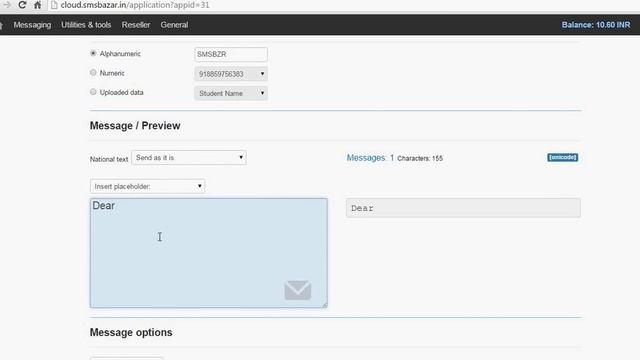
Task: Go to the browser home page icon
Action: pyautogui.click(x=38, y=5)
